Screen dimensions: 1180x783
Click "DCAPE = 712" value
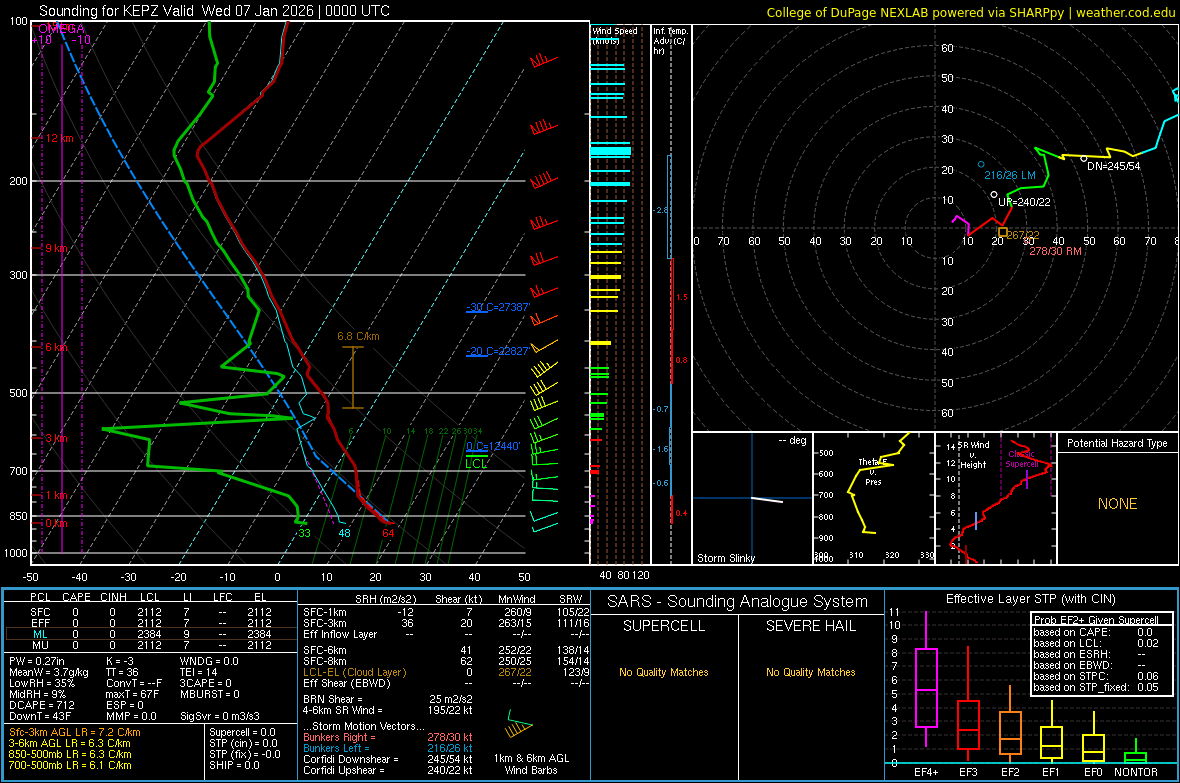click(42, 705)
